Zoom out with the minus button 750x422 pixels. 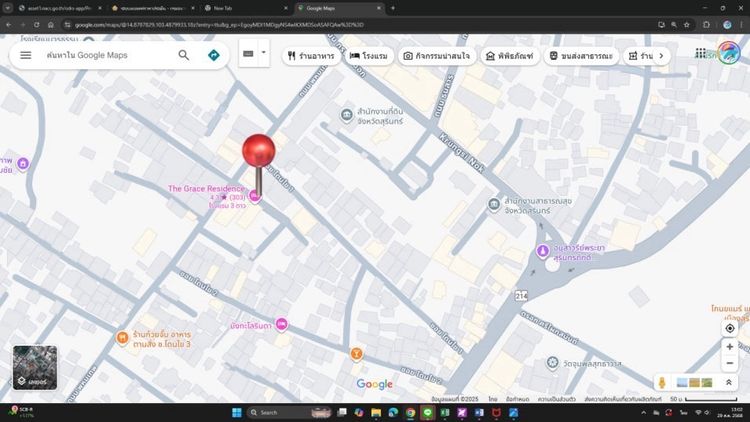coord(729,364)
